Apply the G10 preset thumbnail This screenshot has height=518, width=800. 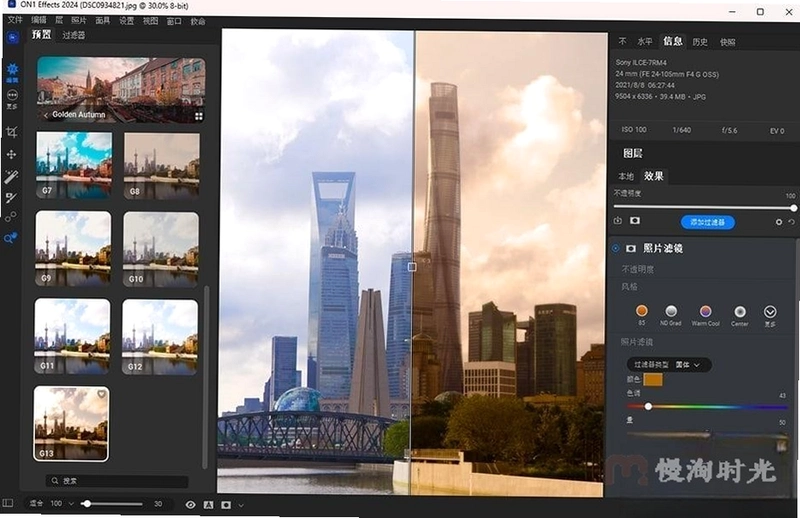(161, 250)
